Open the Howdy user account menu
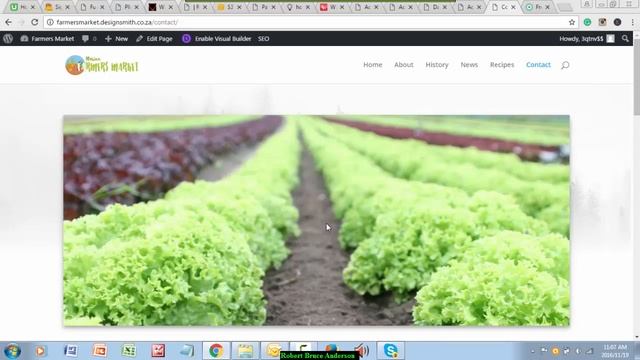This screenshot has height=360, width=640. click(587, 39)
